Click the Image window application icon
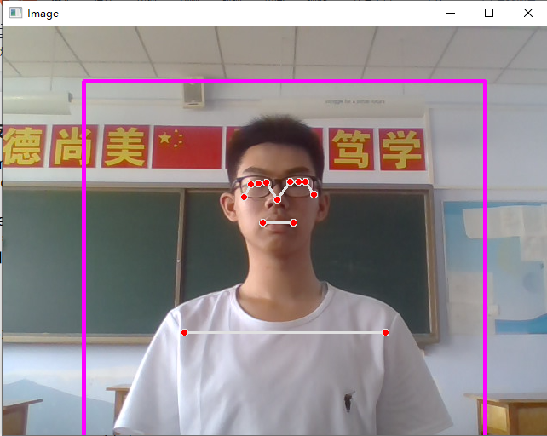 (15, 13)
